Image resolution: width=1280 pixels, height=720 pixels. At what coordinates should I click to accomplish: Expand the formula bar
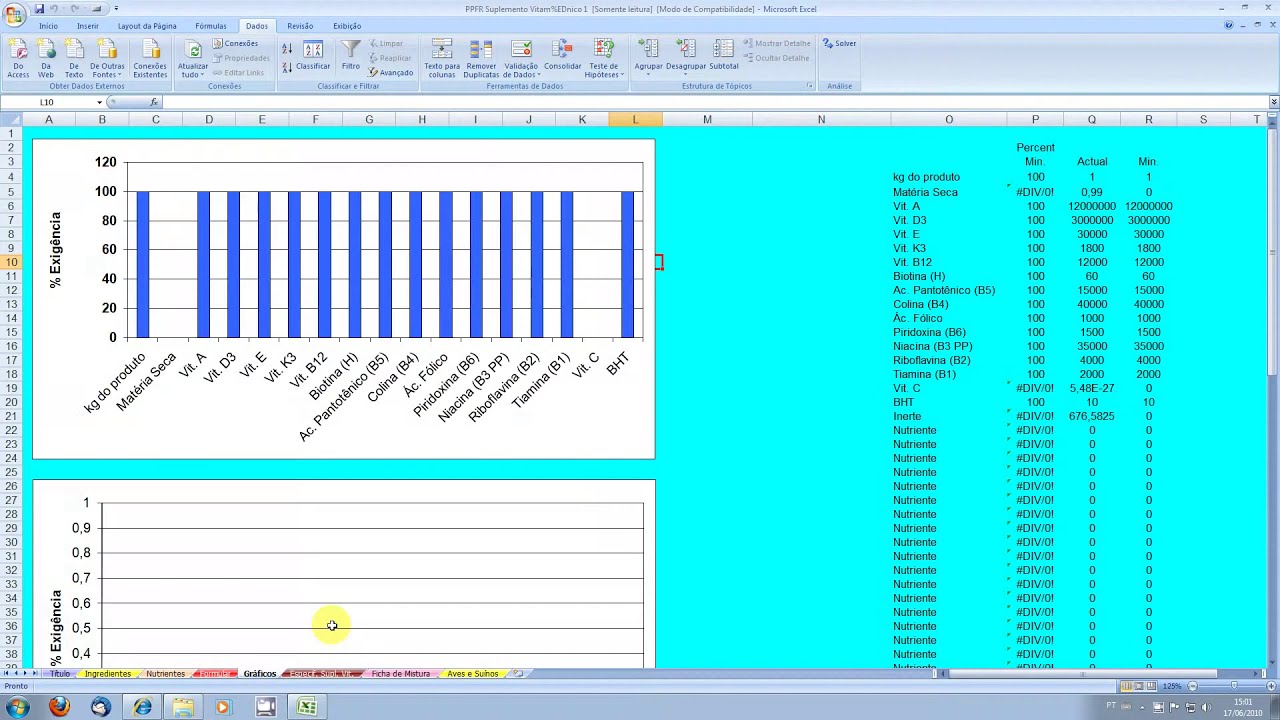[x=1273, y=102]
